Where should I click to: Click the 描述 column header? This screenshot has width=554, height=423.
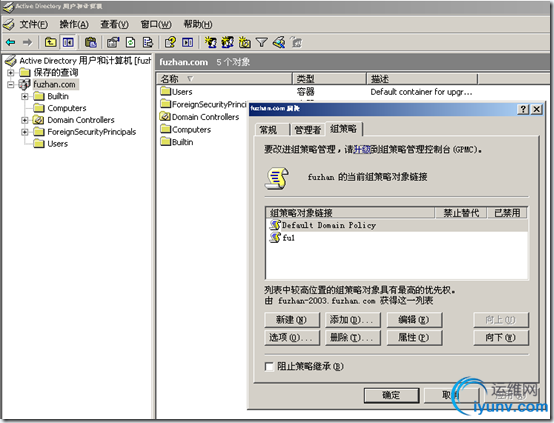pos(422,78)
